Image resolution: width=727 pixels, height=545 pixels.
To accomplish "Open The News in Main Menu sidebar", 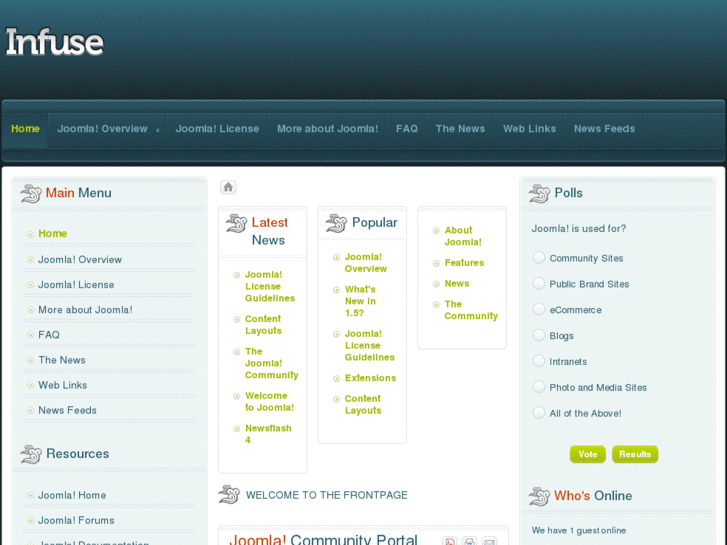I will tap(62, 360).
